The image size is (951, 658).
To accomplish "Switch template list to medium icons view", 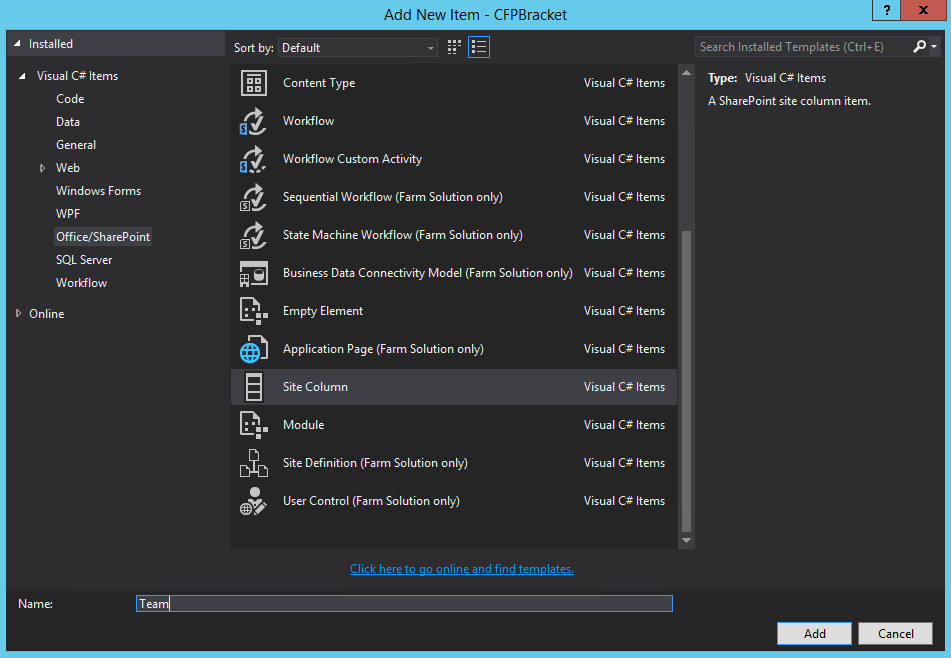I will pos(453,47).
